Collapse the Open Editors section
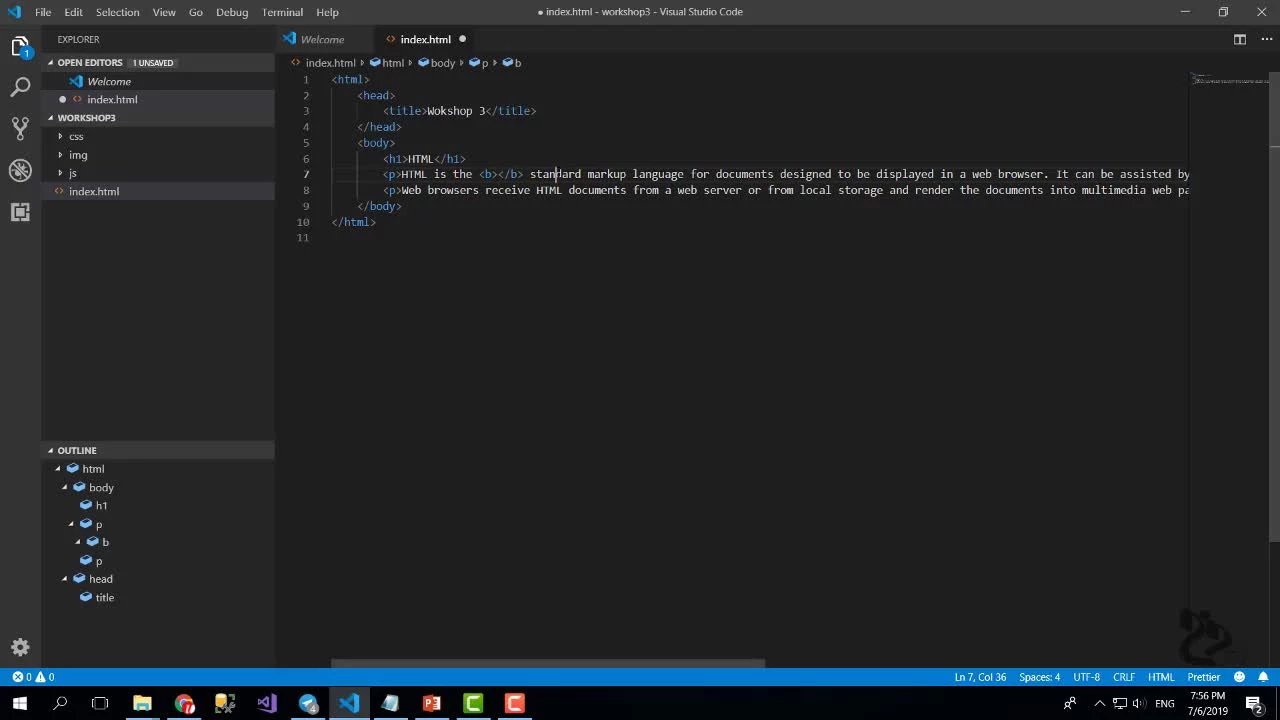 coord(52,62)
